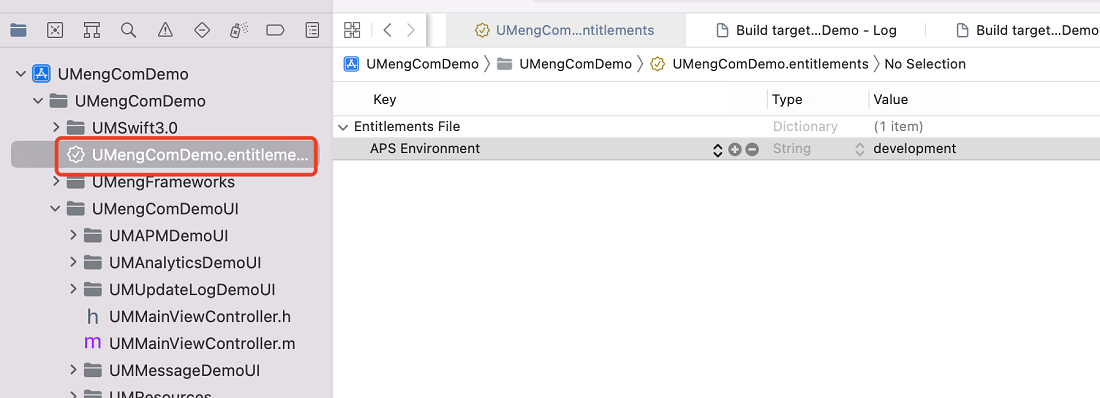This screenshot has height=398, width=1100.
Task: Show the Issue navigator warning icon
Action: pos(165,29)
